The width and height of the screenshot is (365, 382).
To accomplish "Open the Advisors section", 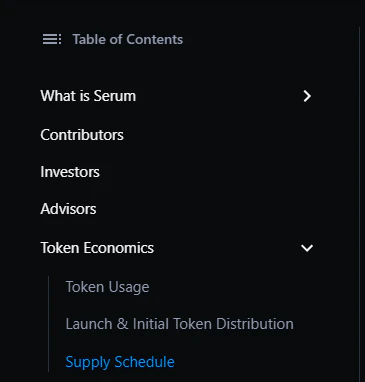I will tap(68, 209).
